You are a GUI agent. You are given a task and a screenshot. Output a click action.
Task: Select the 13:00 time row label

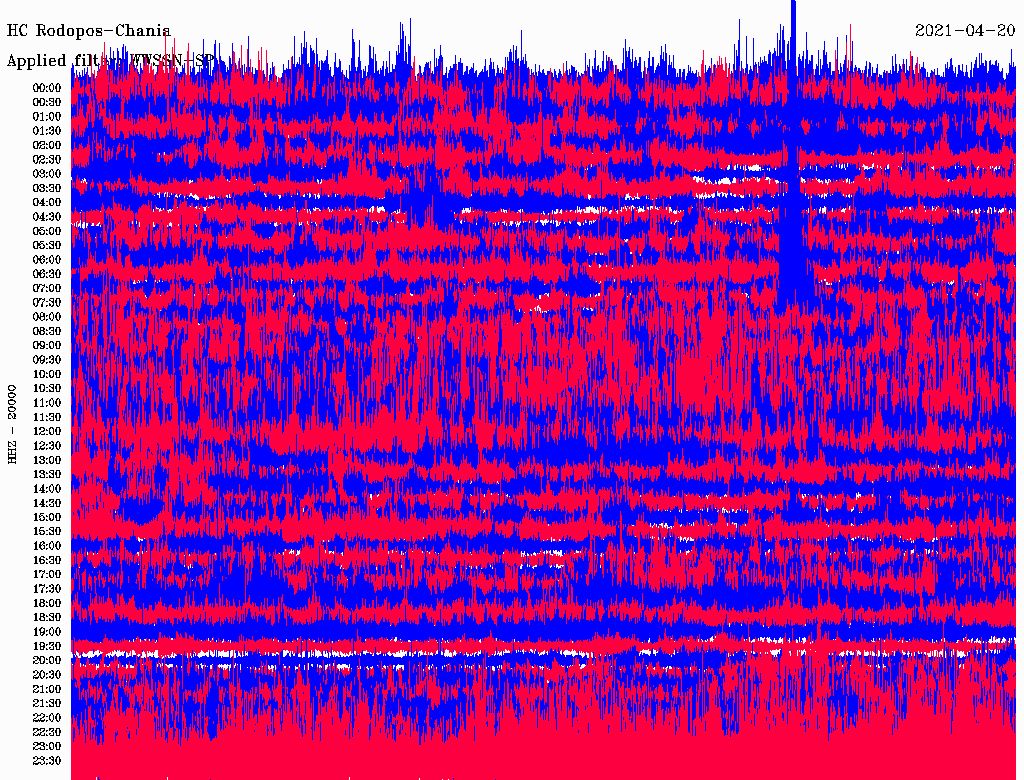(47, 461)
